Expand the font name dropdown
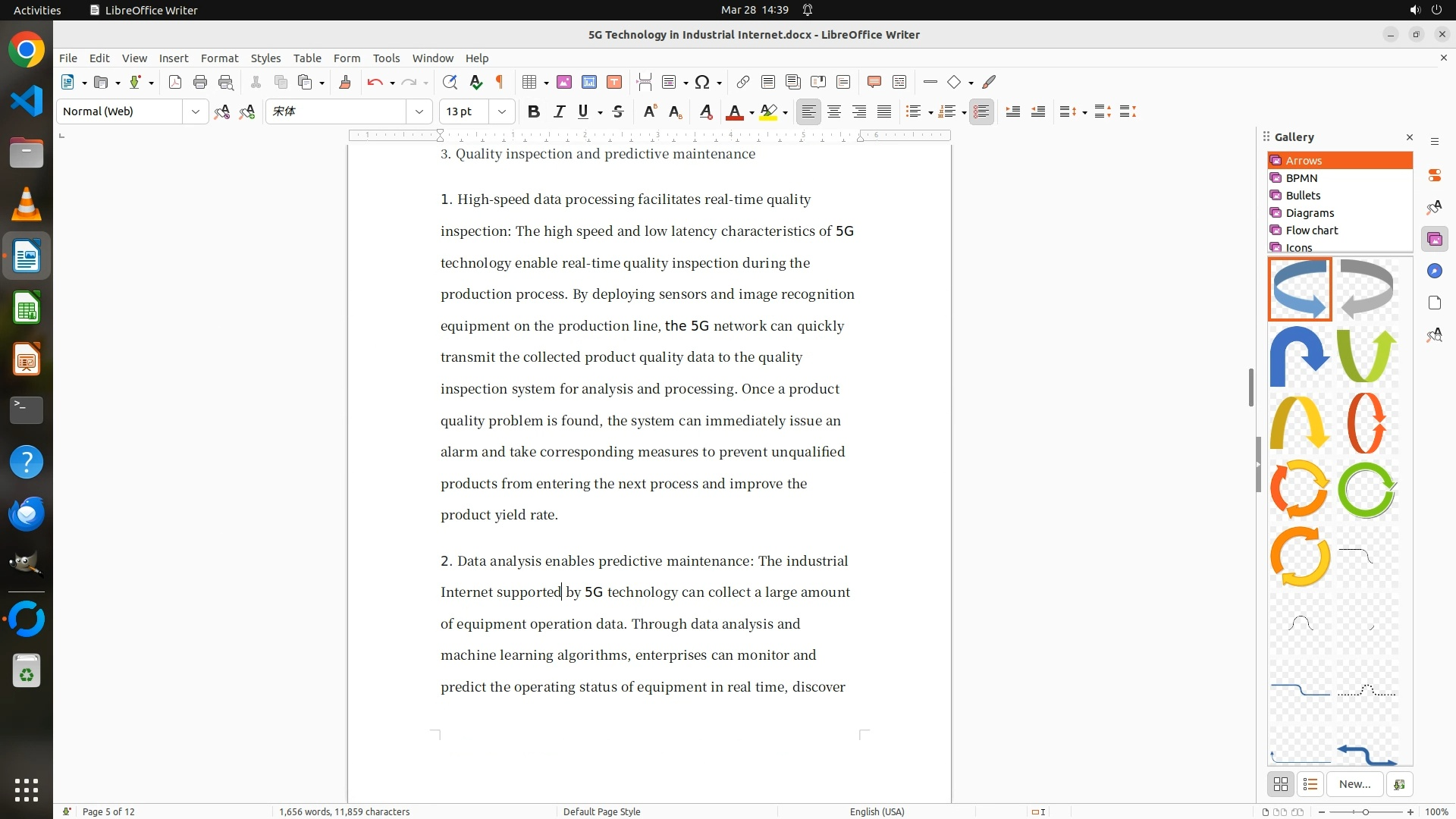This screenshot has width=1456, height=819. coord(419,111)
